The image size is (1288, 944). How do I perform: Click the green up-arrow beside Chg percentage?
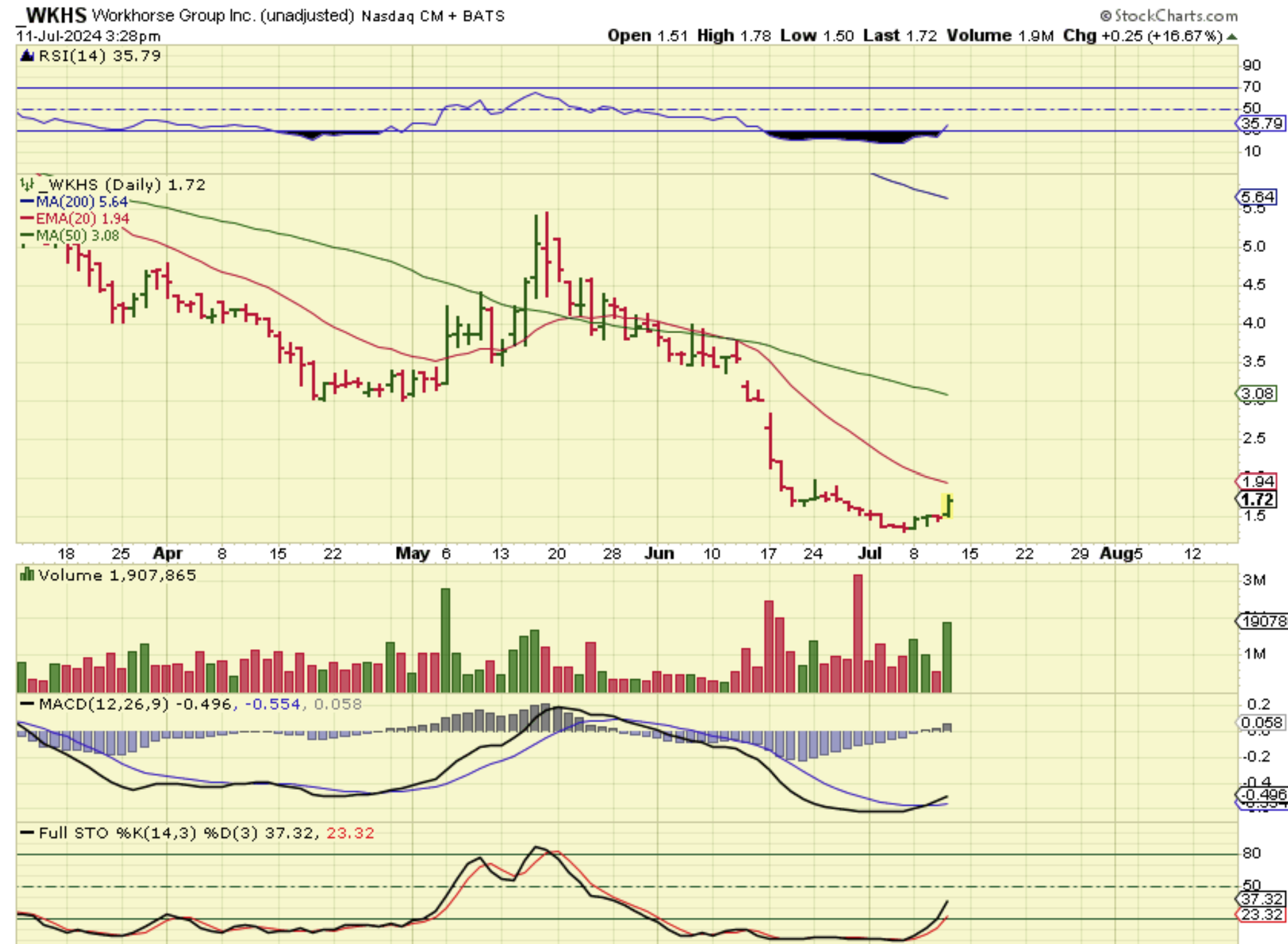1232,36
